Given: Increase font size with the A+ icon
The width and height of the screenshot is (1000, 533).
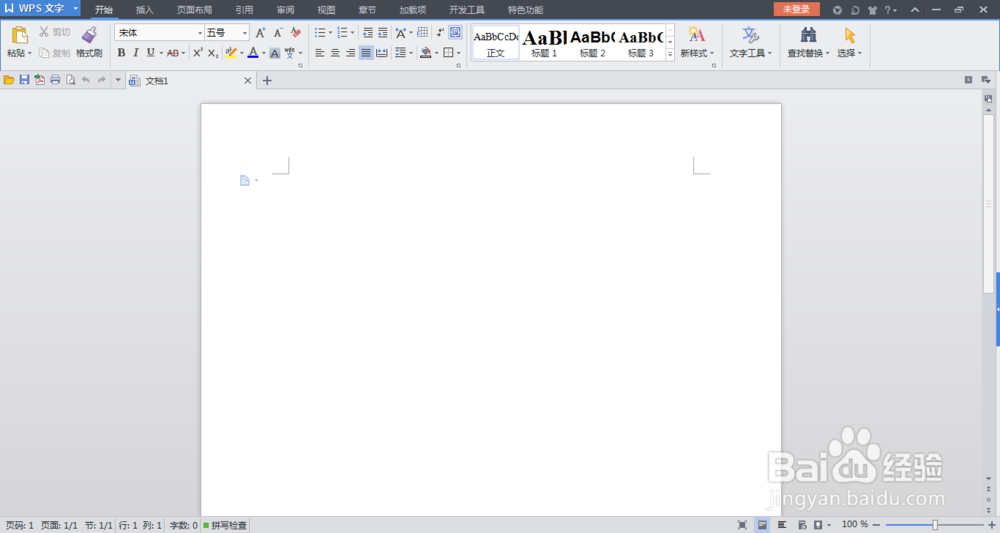Looking at the screenshot, I should tap(260, 33).
